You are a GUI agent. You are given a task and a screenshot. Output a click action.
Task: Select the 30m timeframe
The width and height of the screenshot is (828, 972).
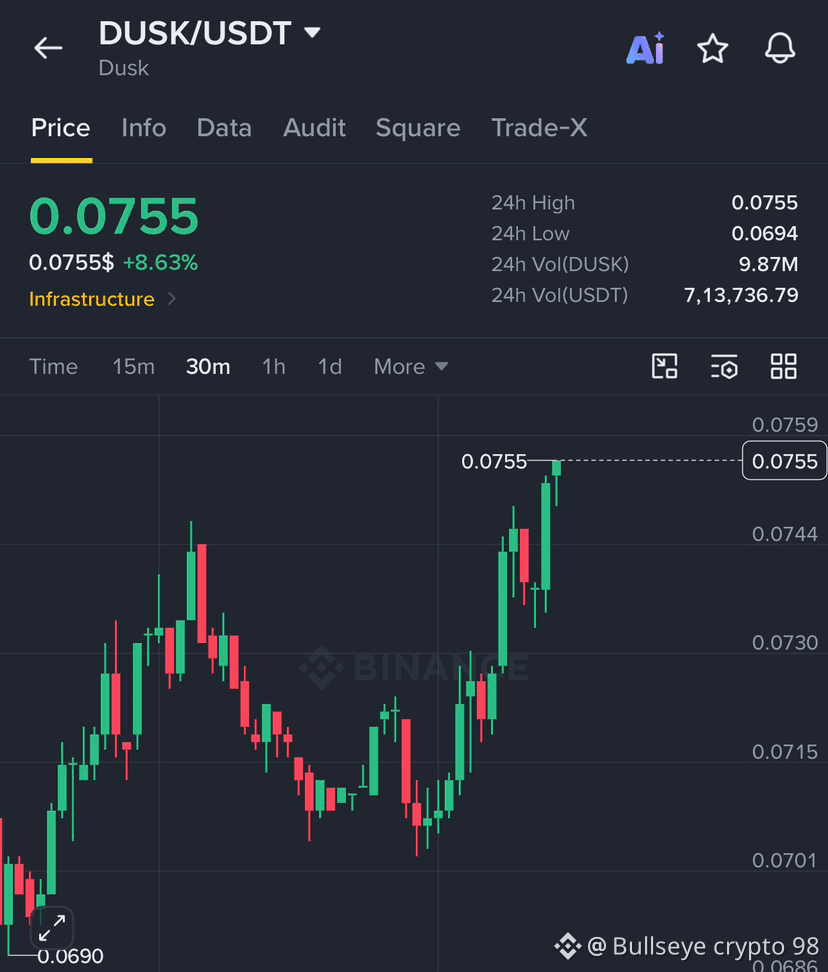208,366
